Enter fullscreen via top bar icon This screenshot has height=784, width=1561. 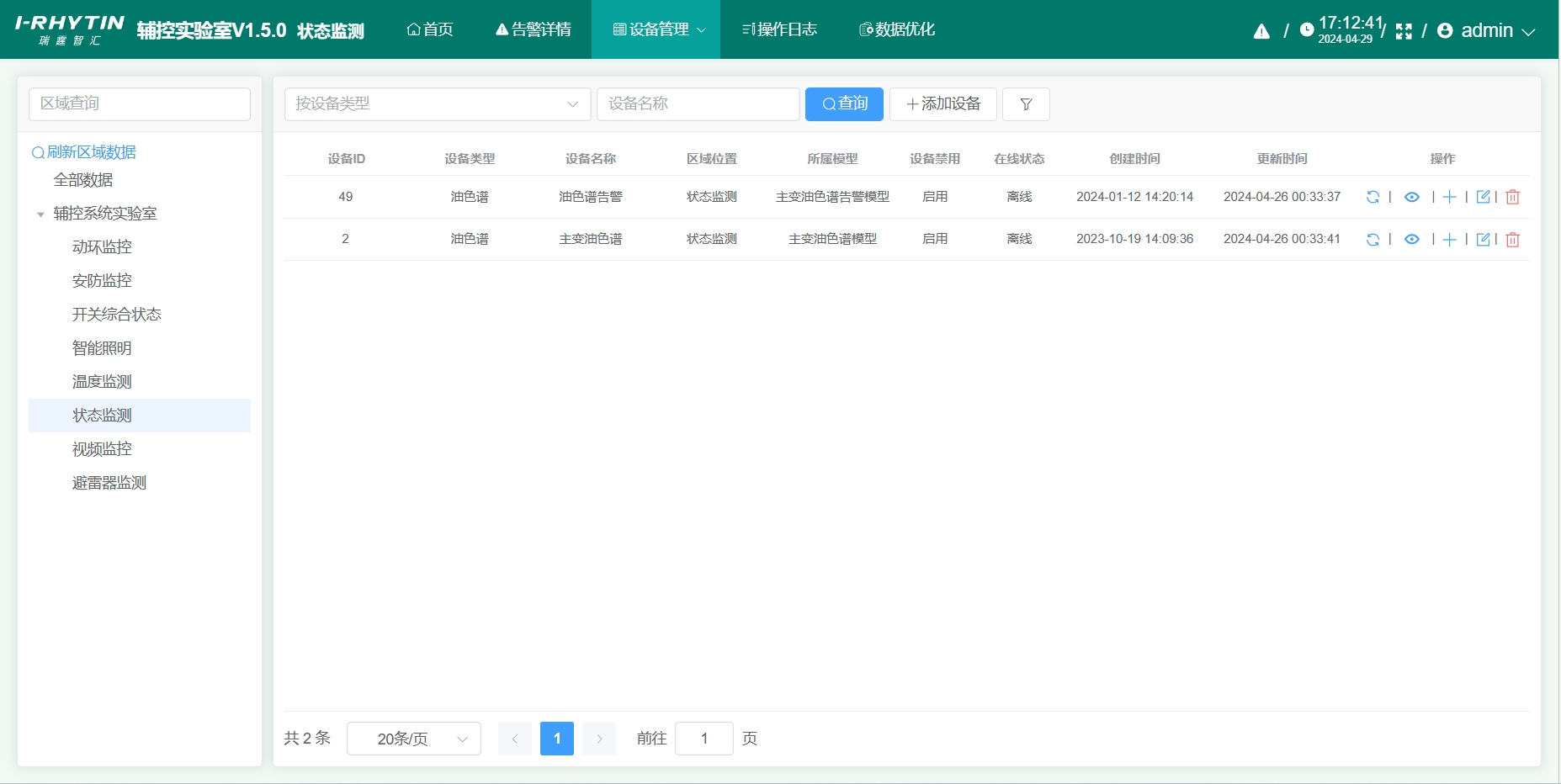tap(1404, 30)
